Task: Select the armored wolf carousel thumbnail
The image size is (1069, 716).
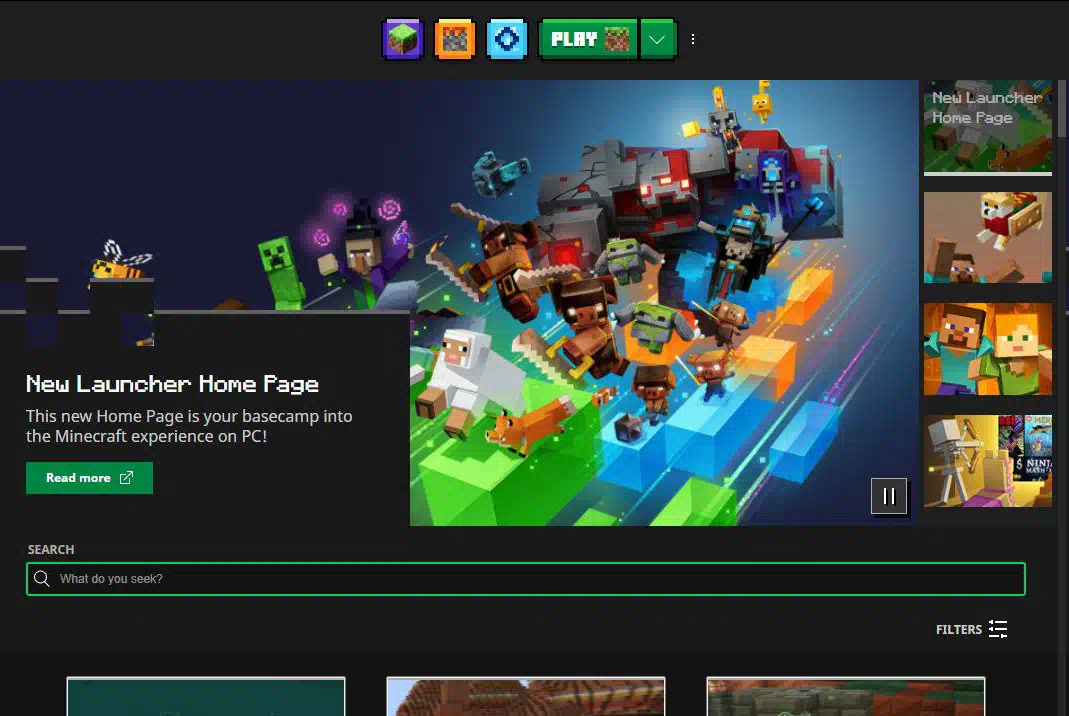Action: (x=988, y=237)
